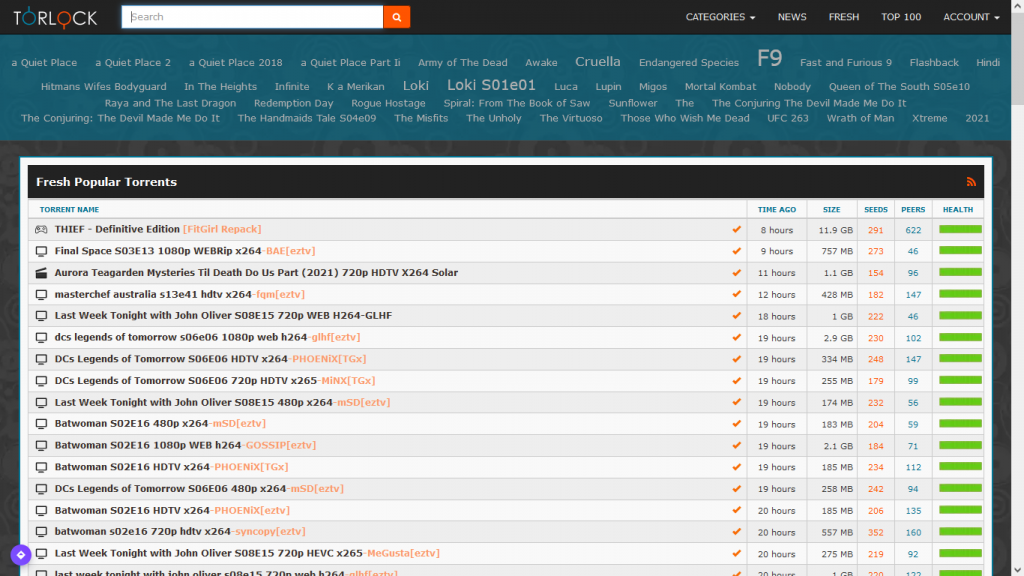Open the THIEF - Definitive Edition torrent
This screenshot has width=1024, height=576.
pyautogui.click(x=157, y=229)
